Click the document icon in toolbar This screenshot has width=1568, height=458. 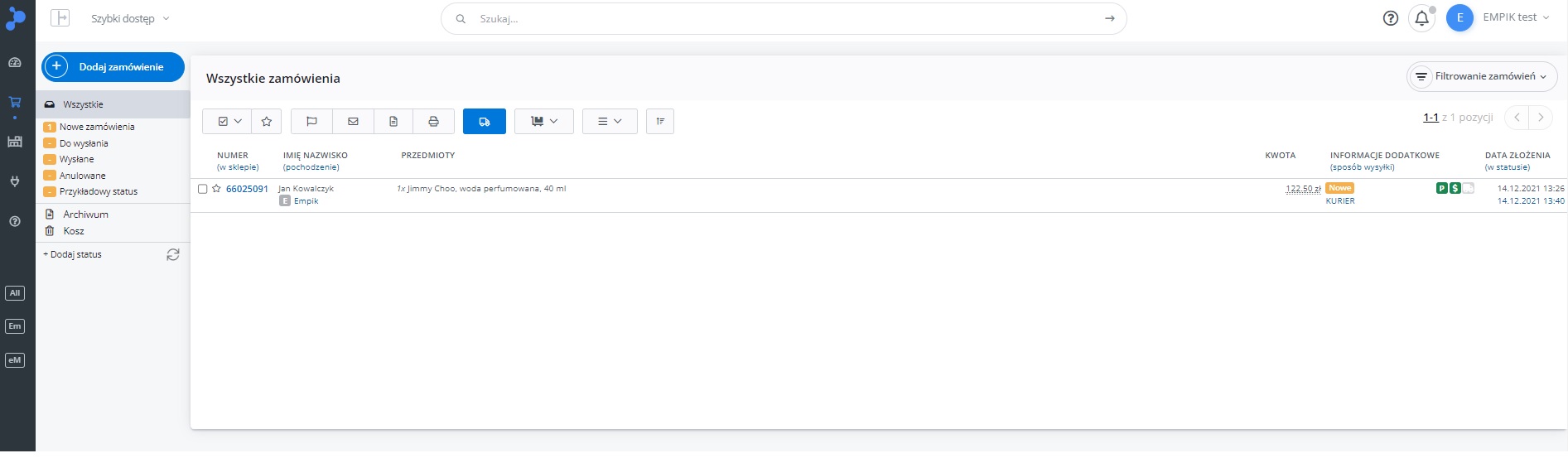pyautogui.click(x=393, y=122)
